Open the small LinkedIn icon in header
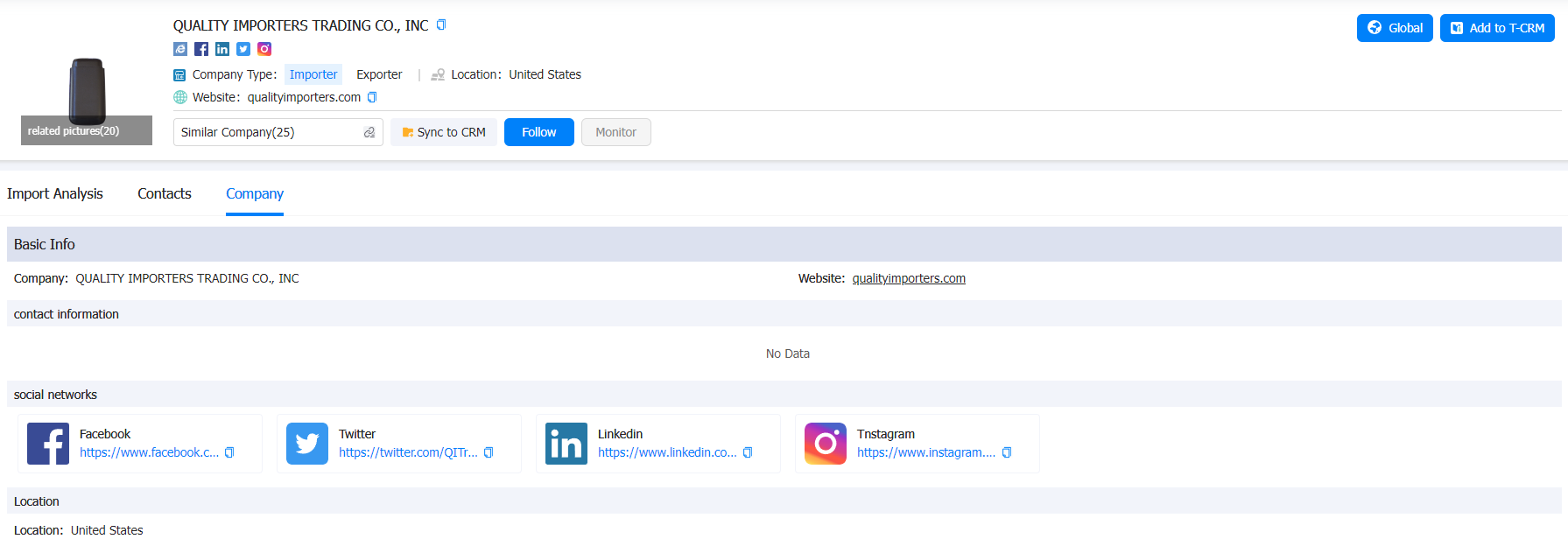Viewport: 1568px width, 546px height. (x=222, y=49)
